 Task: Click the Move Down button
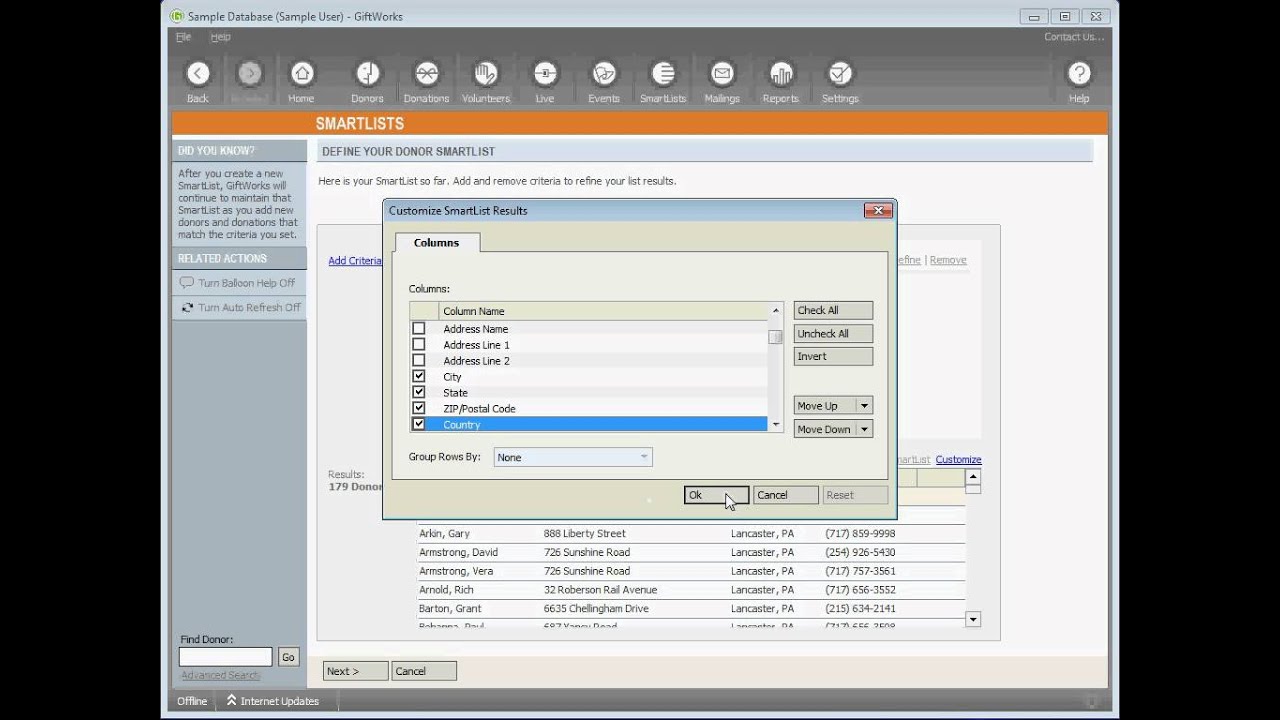(825, 429)
